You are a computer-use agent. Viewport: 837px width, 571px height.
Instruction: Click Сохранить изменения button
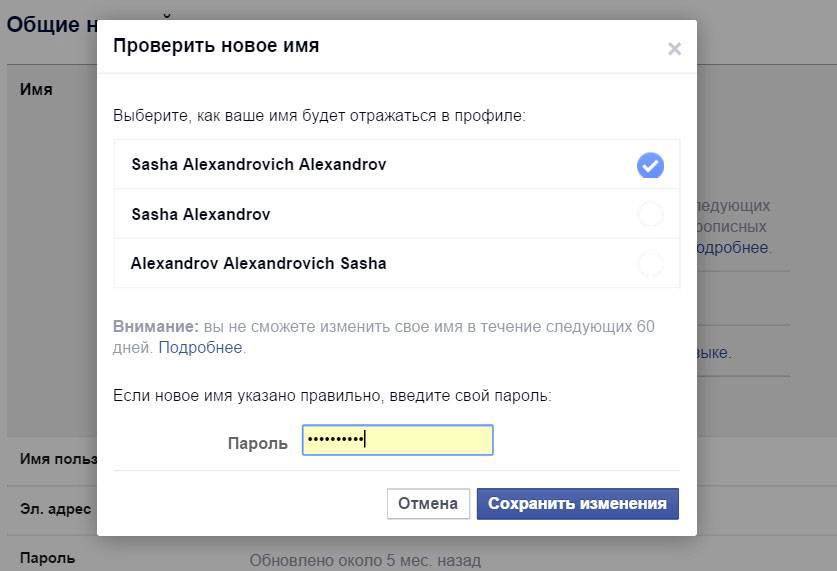(577, 504)
